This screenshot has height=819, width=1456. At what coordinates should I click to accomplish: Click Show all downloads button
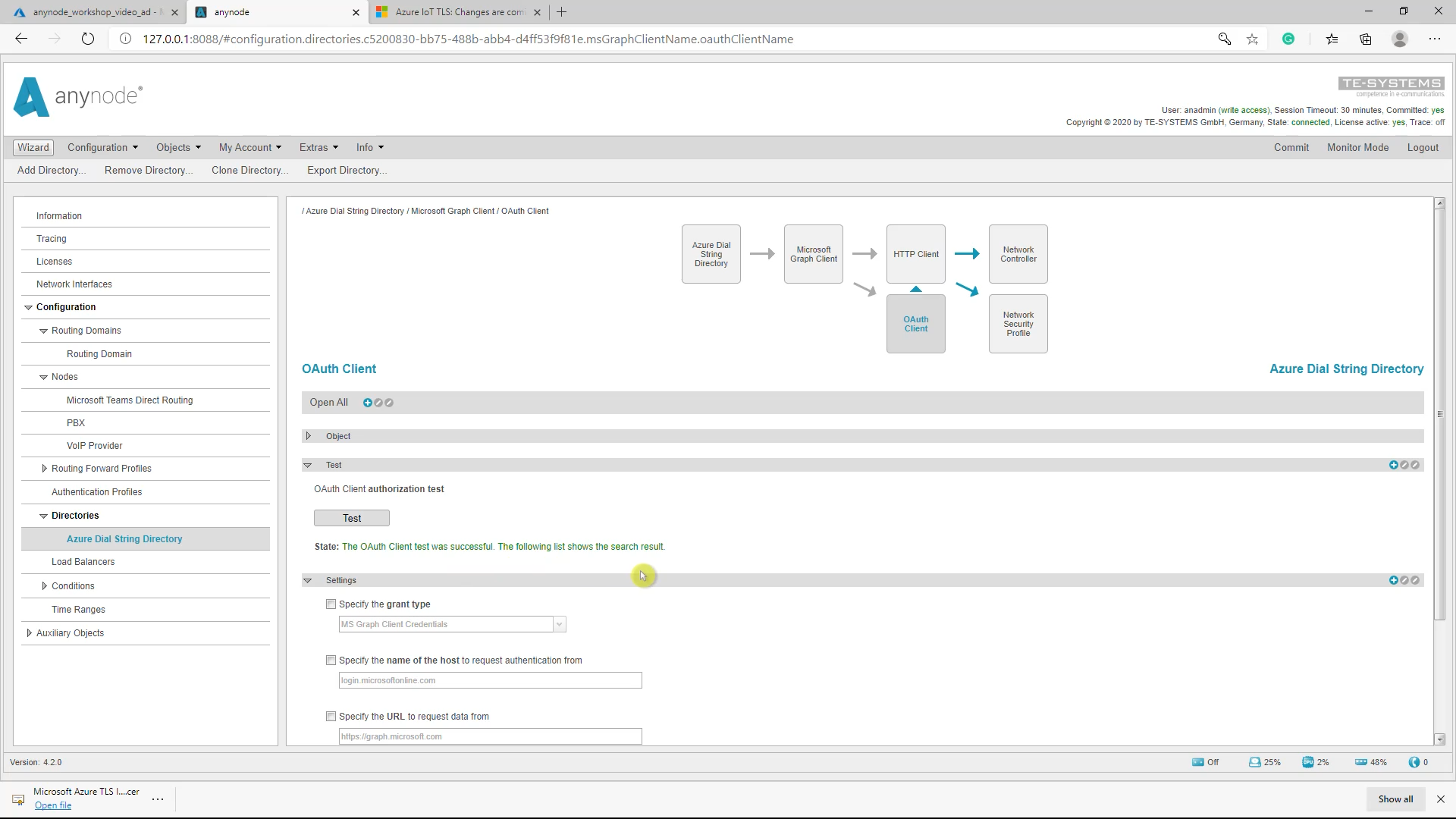[1395, 799]
